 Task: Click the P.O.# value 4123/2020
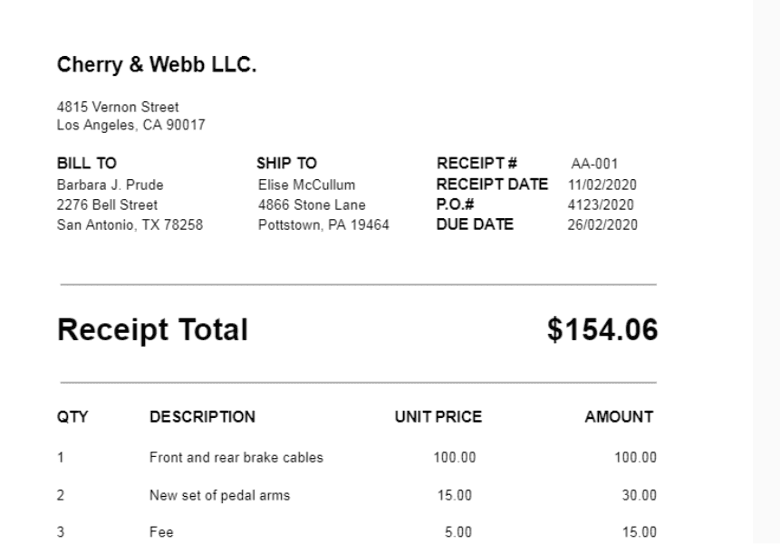[x=601, y=205]
